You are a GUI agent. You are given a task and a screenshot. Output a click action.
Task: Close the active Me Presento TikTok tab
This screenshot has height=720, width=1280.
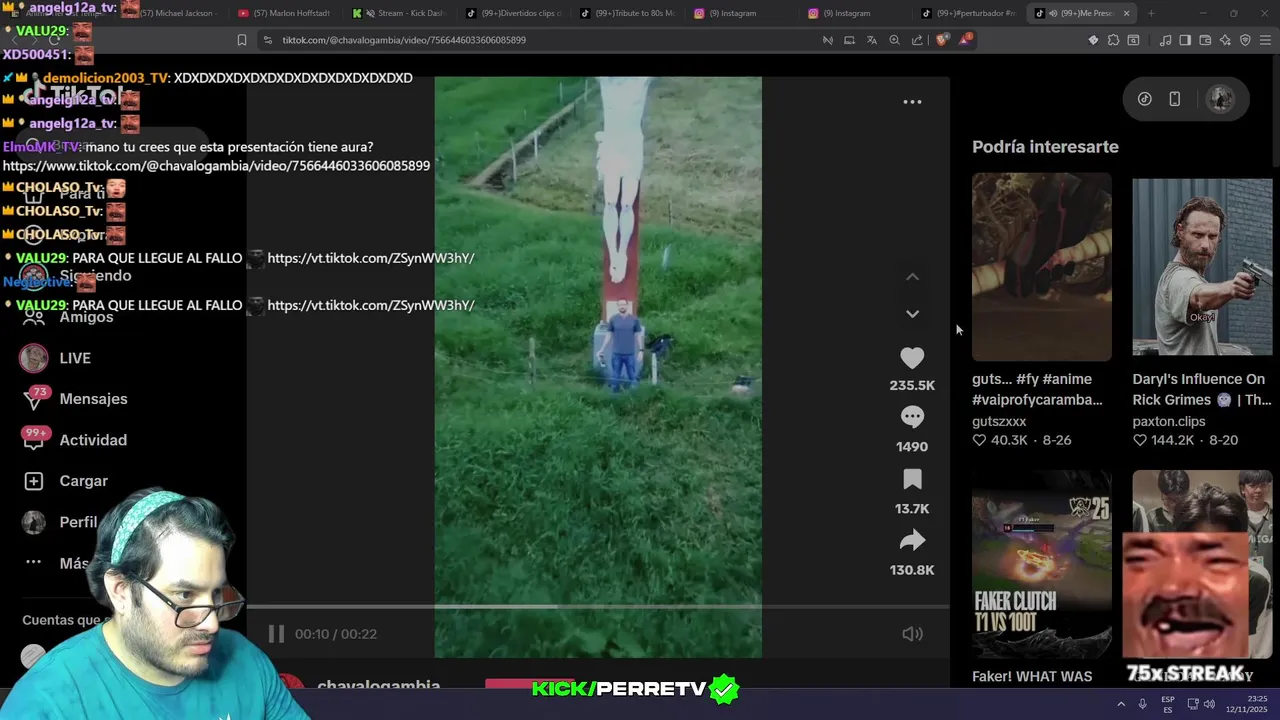pos(1127,13)
